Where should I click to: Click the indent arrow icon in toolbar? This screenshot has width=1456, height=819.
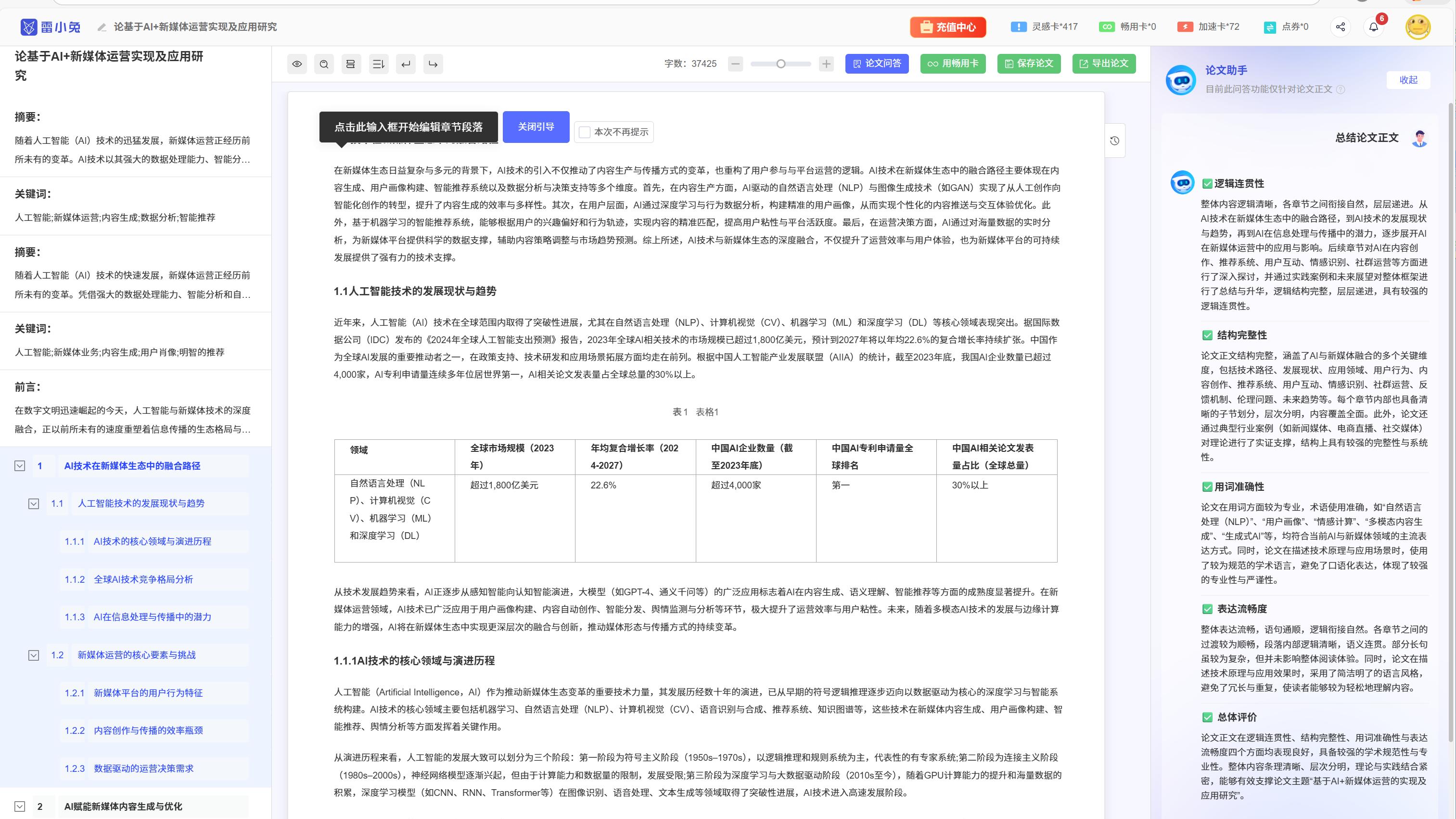click(x=433, y=64)
